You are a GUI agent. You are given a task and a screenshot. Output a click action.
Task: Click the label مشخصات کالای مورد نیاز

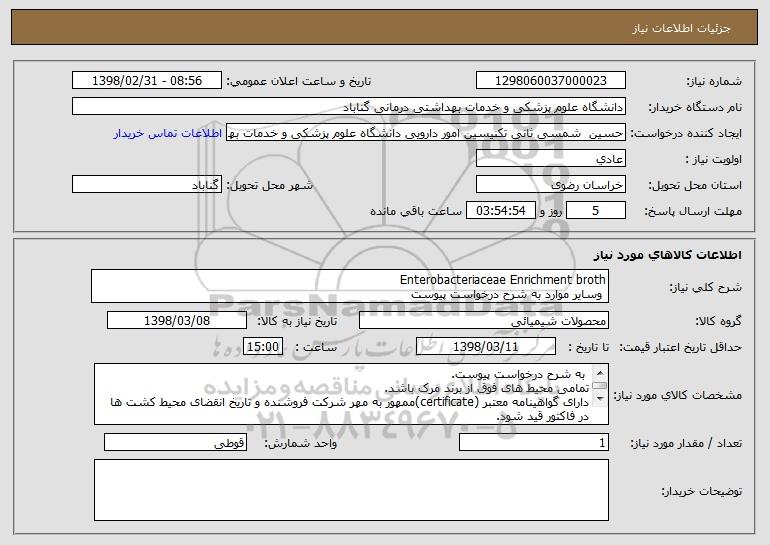coord(678,395)
